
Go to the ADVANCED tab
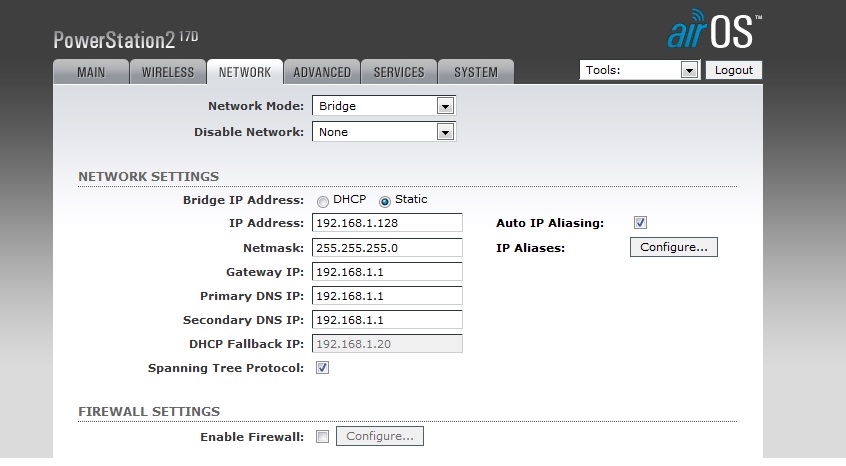coord(322,72)
